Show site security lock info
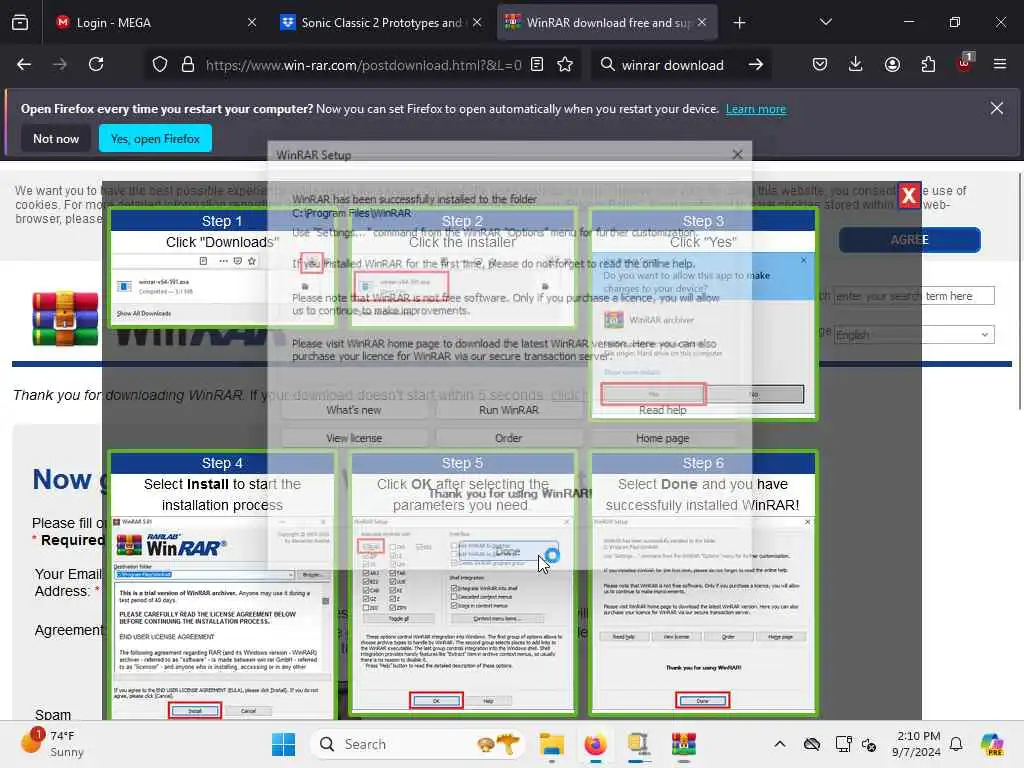This screenshot has width=1024, height=768. pos(188,65)
